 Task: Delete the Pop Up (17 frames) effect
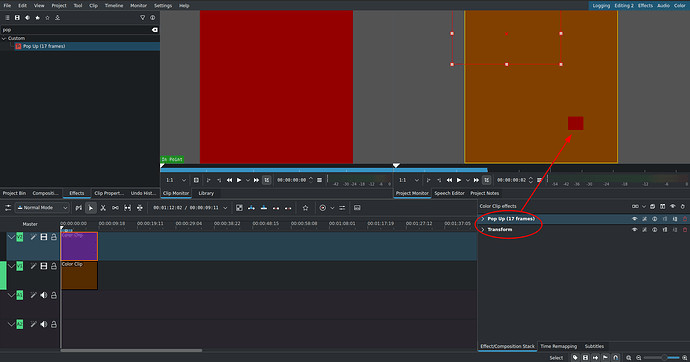tap(685, 219)
